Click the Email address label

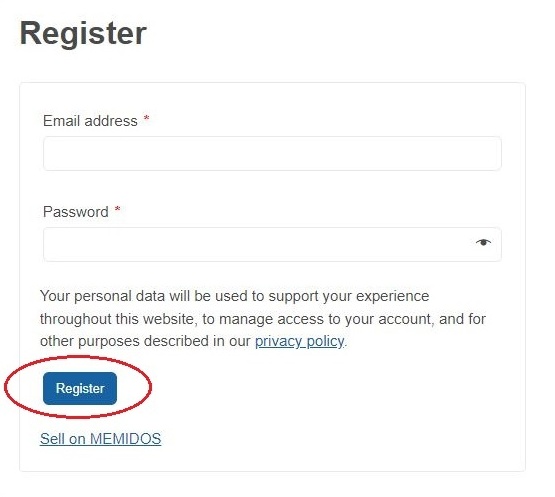point(90,121)
